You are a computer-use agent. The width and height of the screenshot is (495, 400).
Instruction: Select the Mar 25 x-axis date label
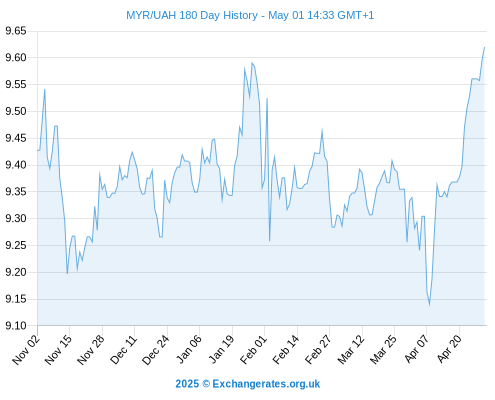point(383,350)
